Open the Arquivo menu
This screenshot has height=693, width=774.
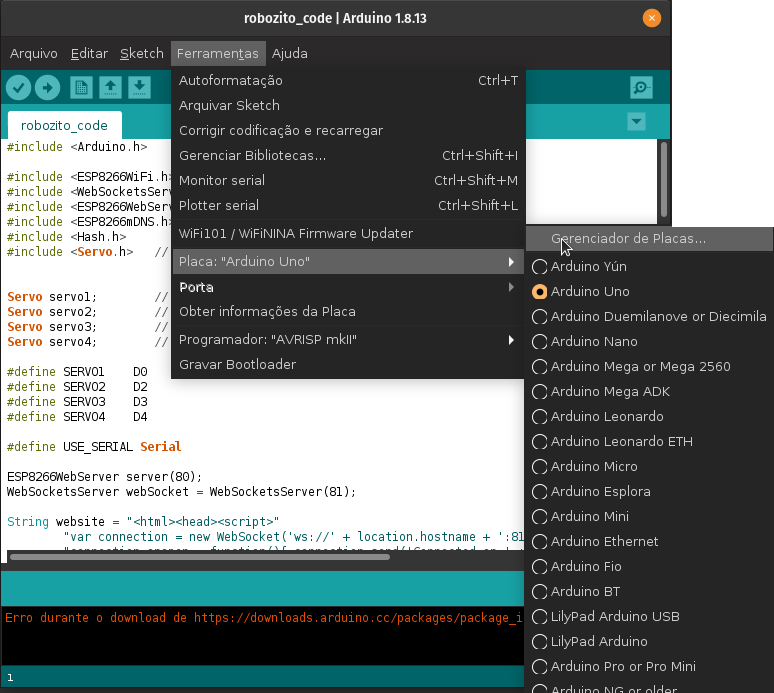point(34,53)
